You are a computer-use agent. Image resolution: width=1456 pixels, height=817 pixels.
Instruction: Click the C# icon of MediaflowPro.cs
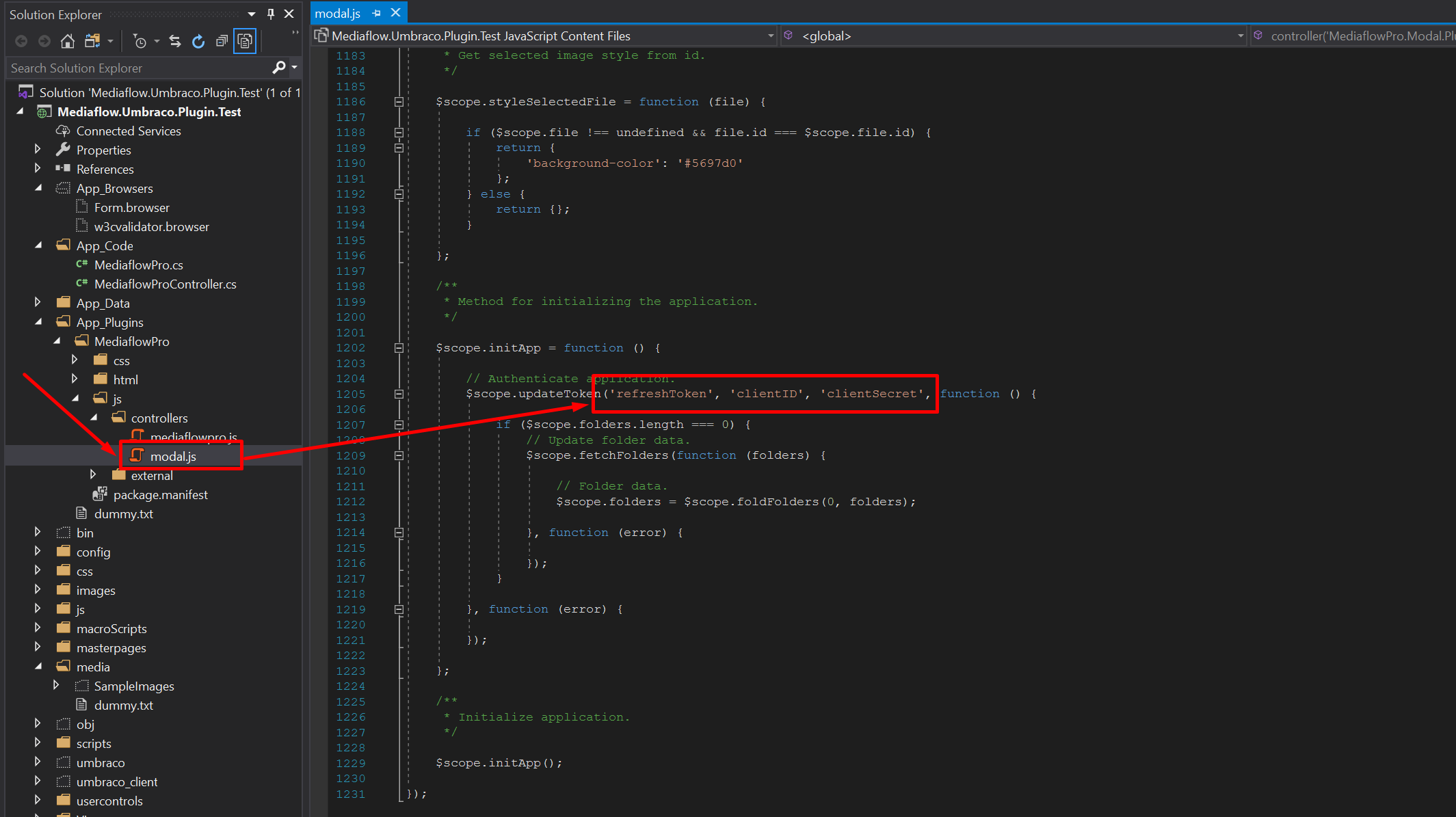[82, 264]
